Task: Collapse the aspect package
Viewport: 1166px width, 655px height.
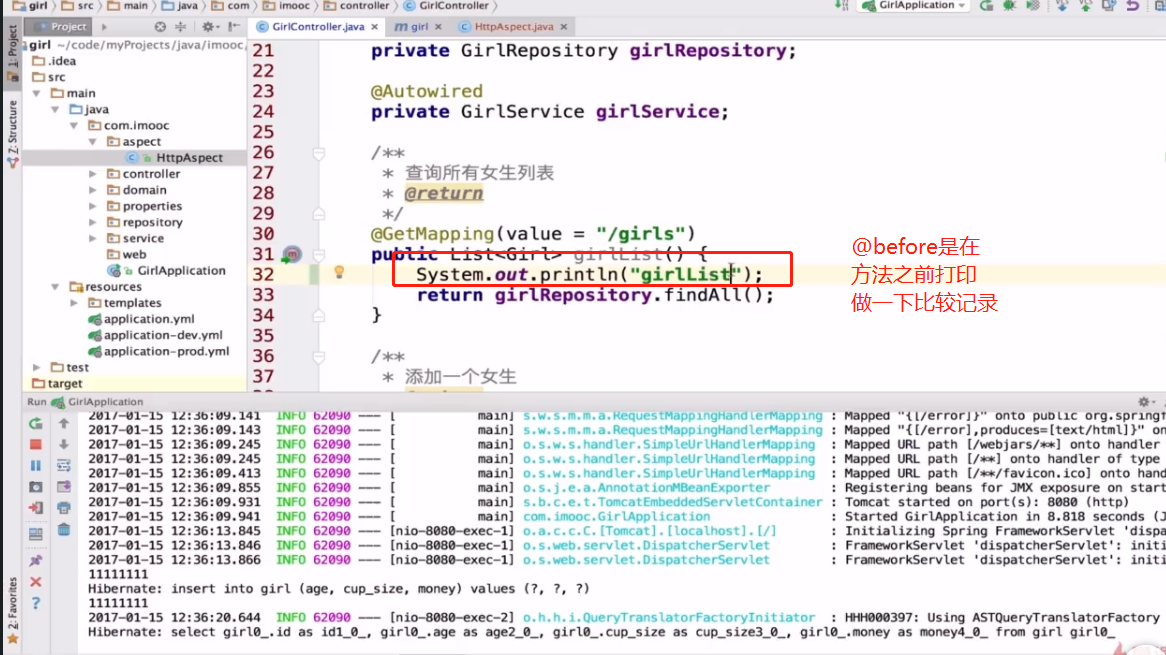Action: pos(92,141)
